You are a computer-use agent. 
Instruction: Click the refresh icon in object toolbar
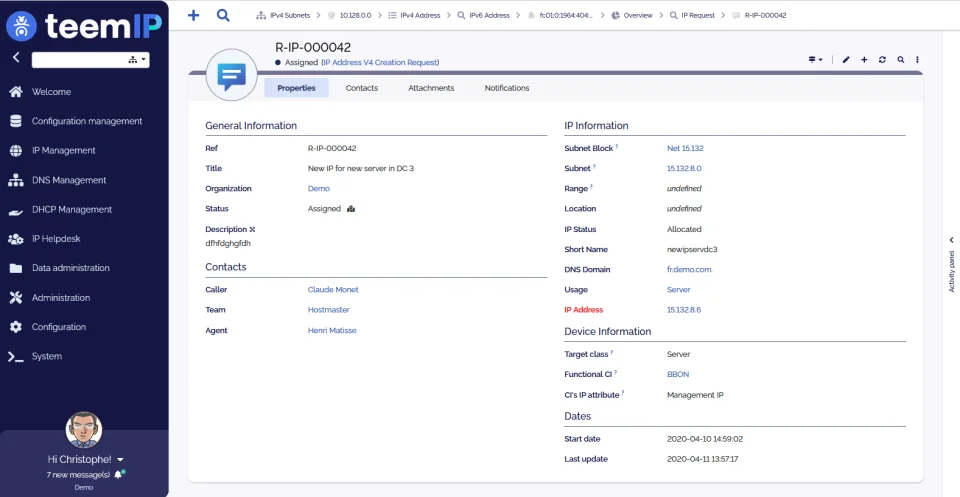882,60
